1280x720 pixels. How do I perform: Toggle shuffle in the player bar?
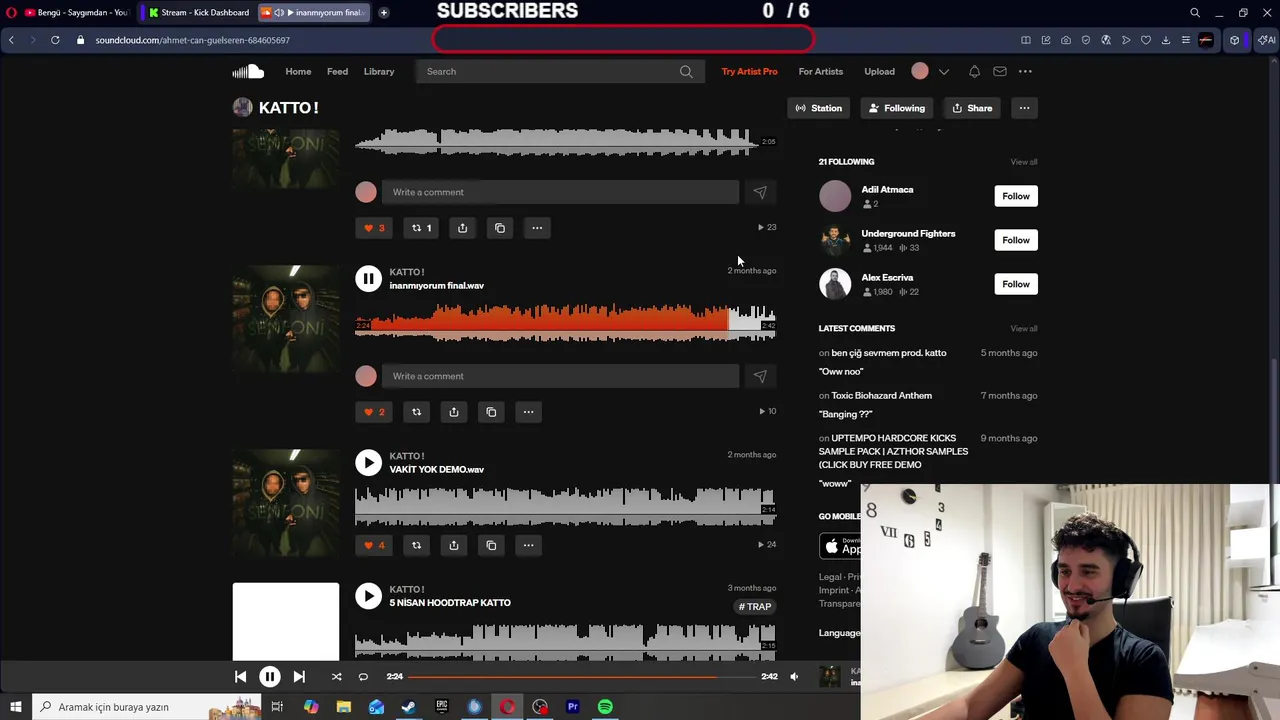coord(337,677)
